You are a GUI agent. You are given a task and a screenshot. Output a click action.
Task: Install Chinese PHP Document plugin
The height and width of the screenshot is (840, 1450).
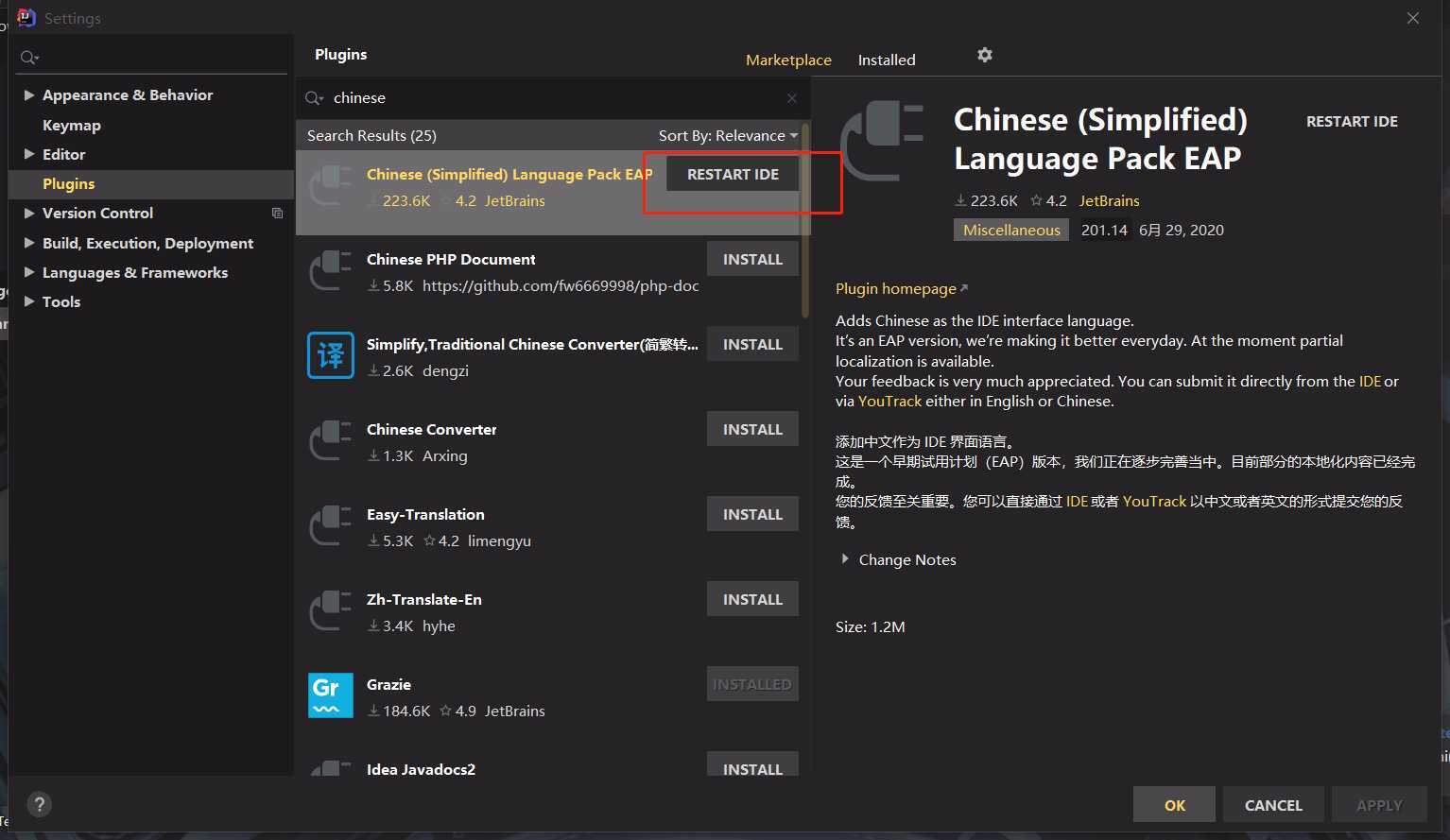[752, 259]
